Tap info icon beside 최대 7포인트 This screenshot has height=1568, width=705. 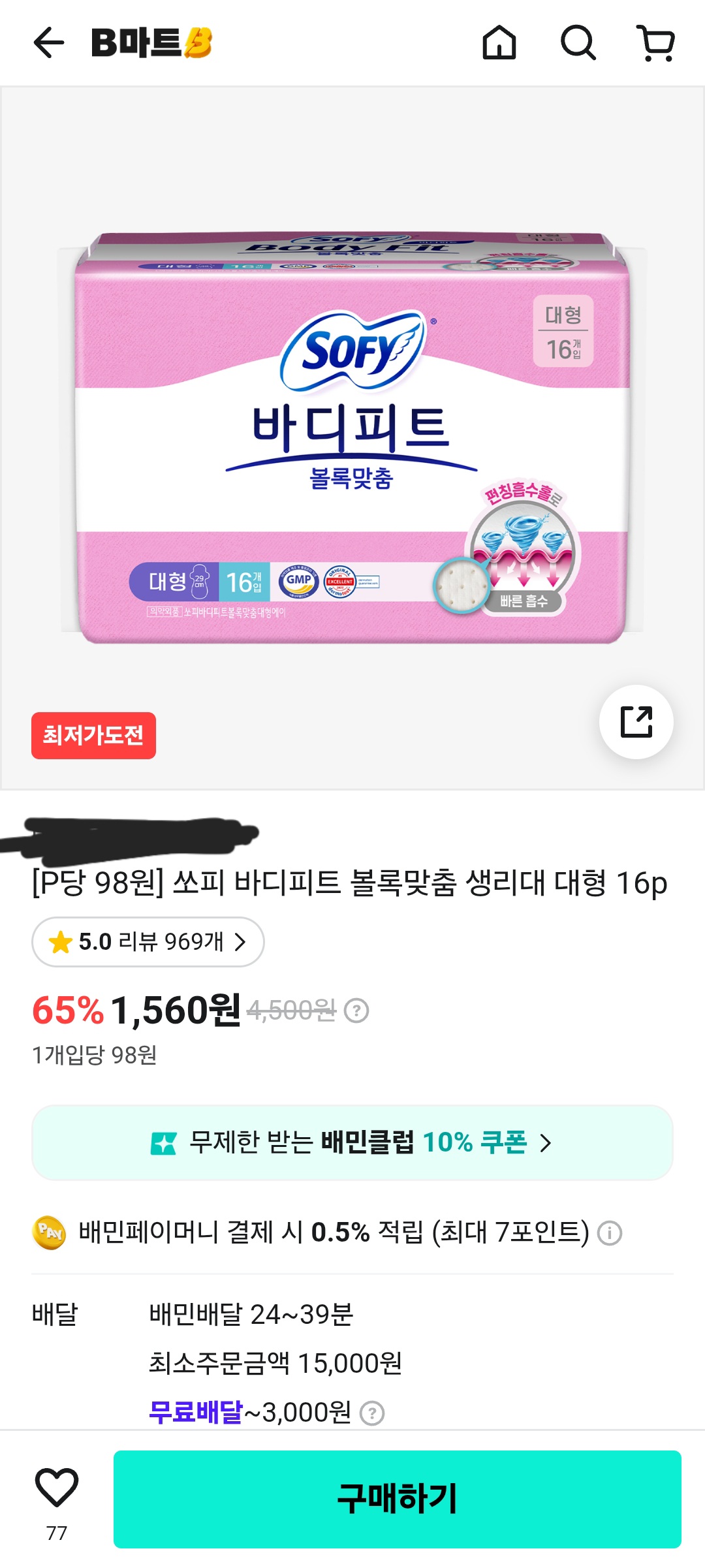(x=610, y=1233)
